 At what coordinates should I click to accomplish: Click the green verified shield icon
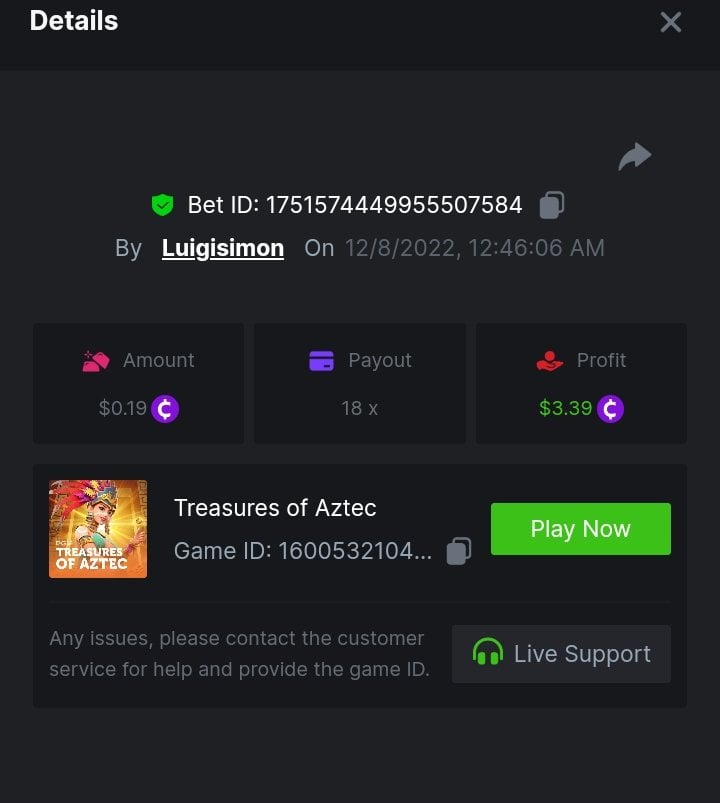(162, 205)
